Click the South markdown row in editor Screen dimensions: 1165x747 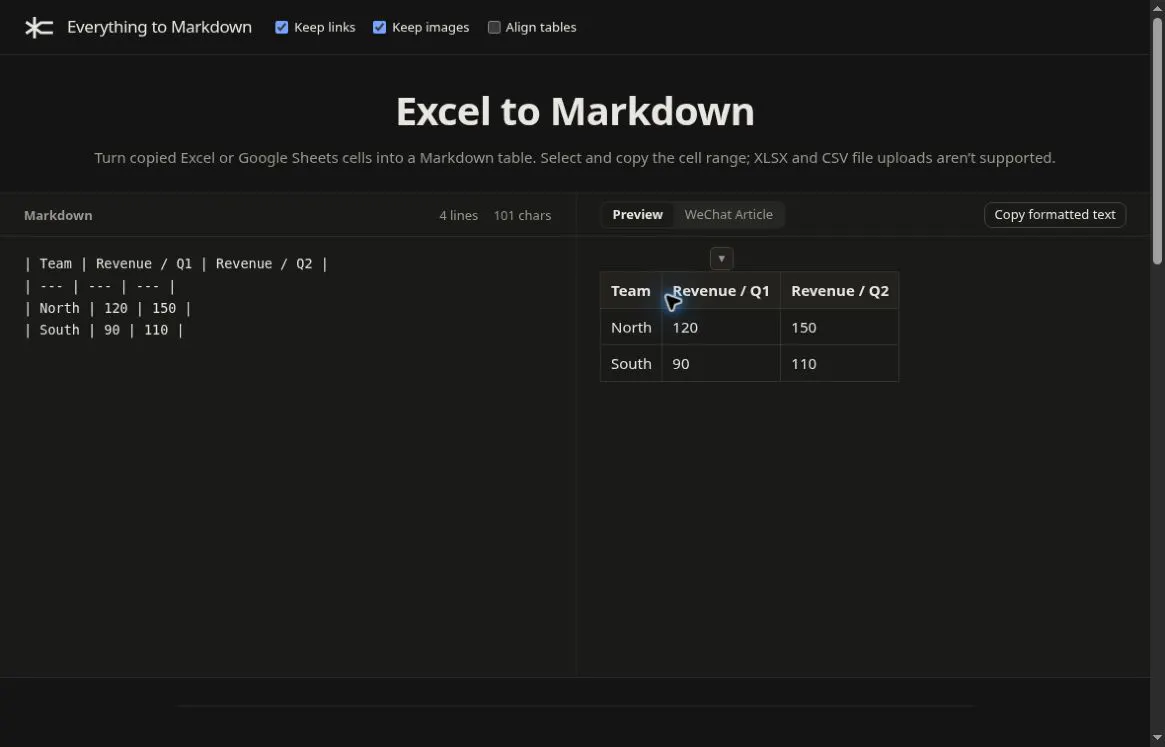click(x=103, y=330)
